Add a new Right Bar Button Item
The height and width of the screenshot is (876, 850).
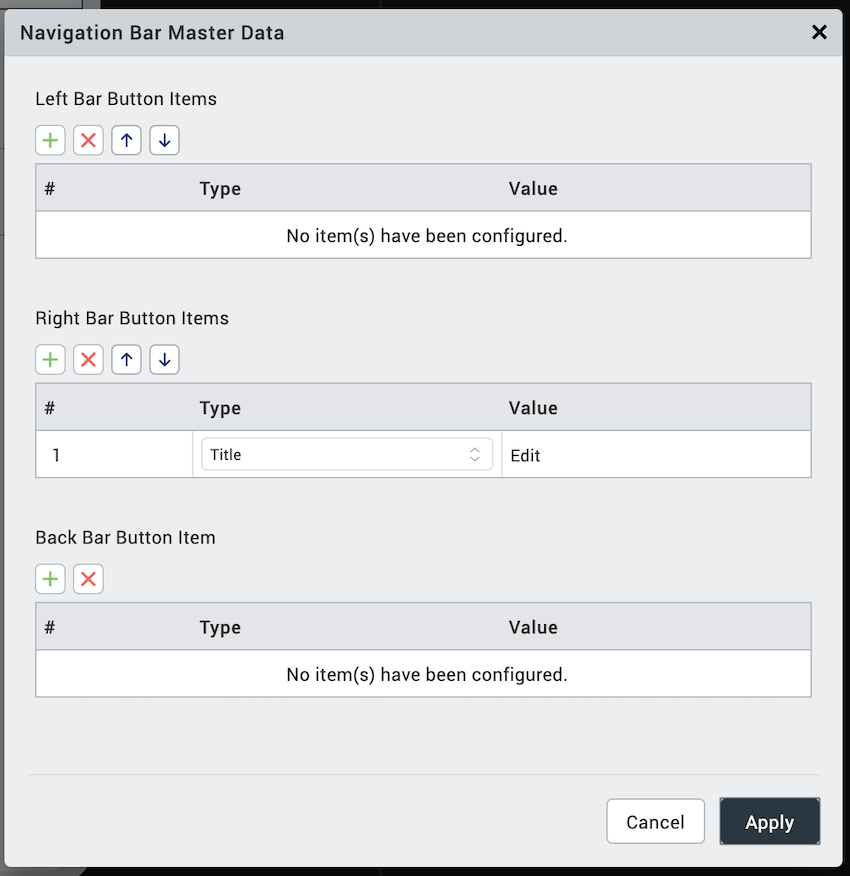50,359
